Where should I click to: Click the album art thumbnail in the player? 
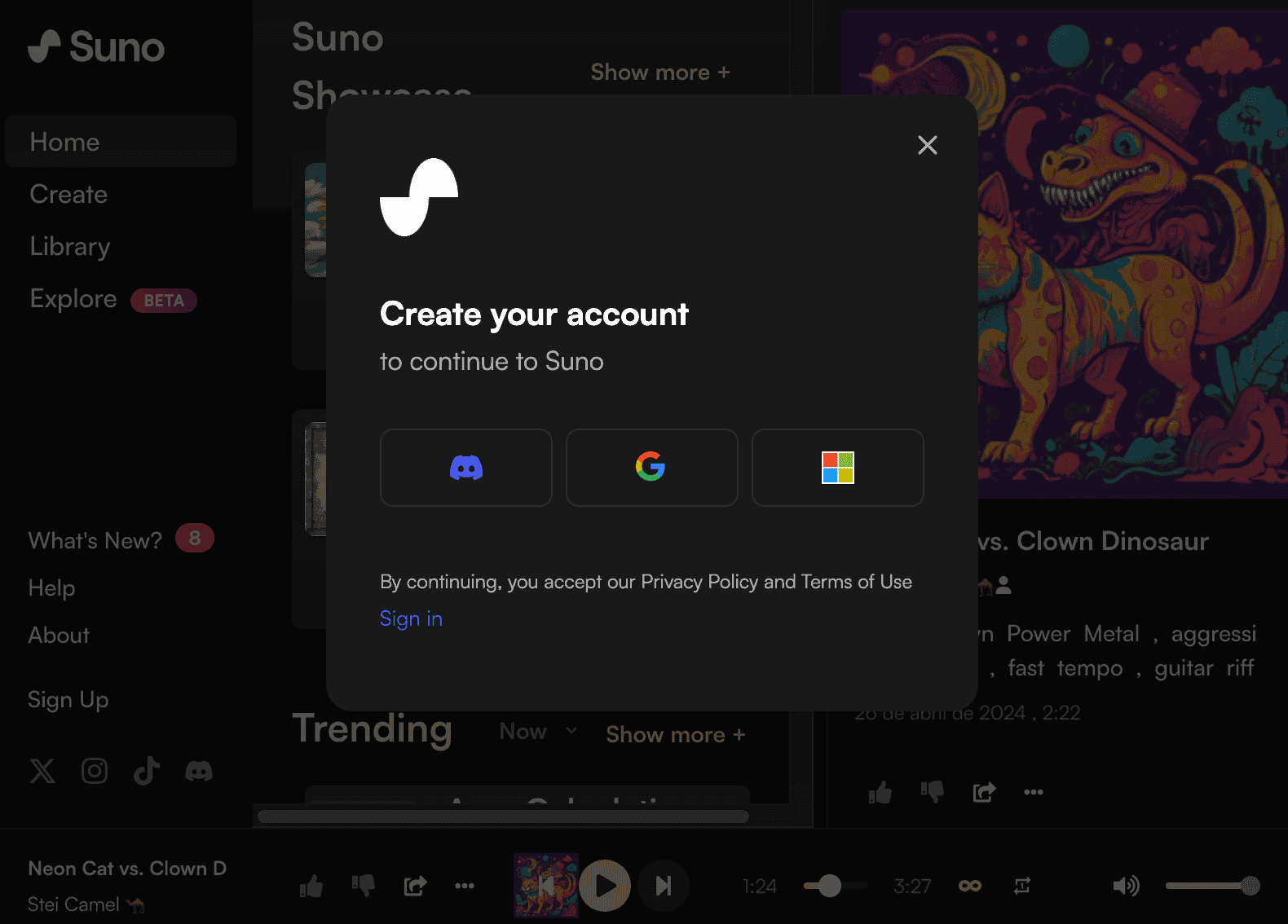(546, 886)
